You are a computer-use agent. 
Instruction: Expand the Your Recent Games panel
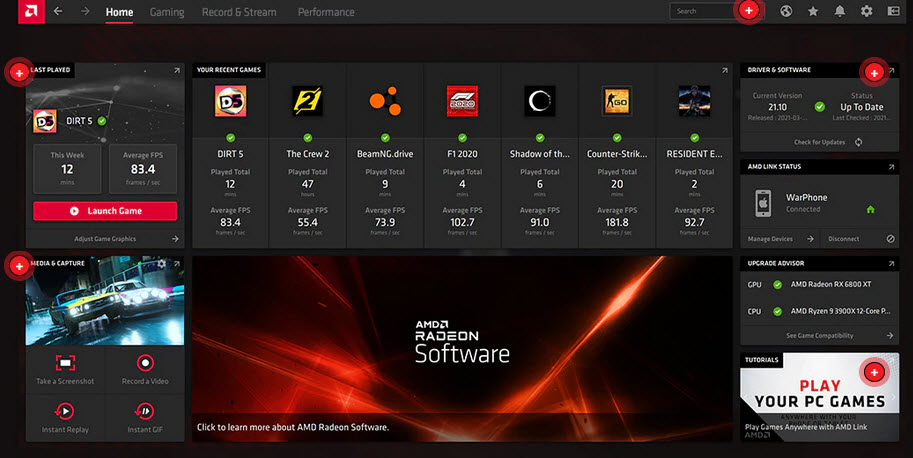click(x=724, y=70)
